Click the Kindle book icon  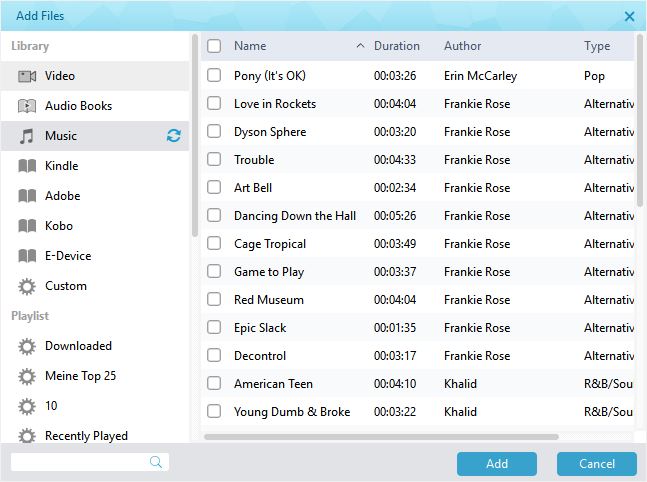tap(27, 166)
